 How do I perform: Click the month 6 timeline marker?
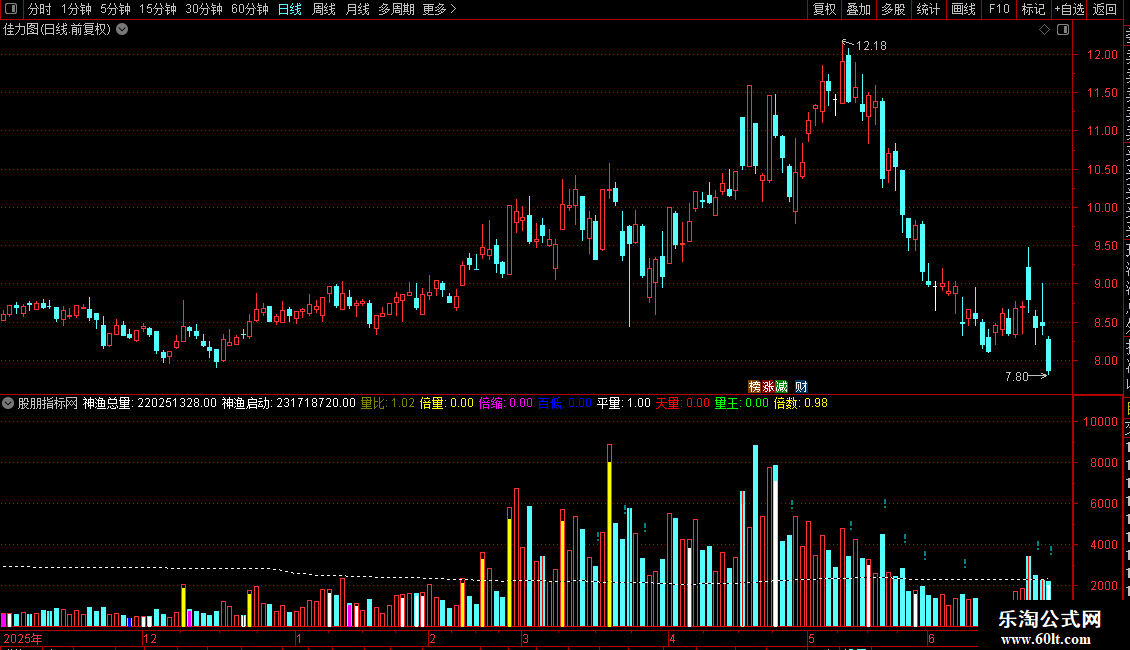(931, 639)
